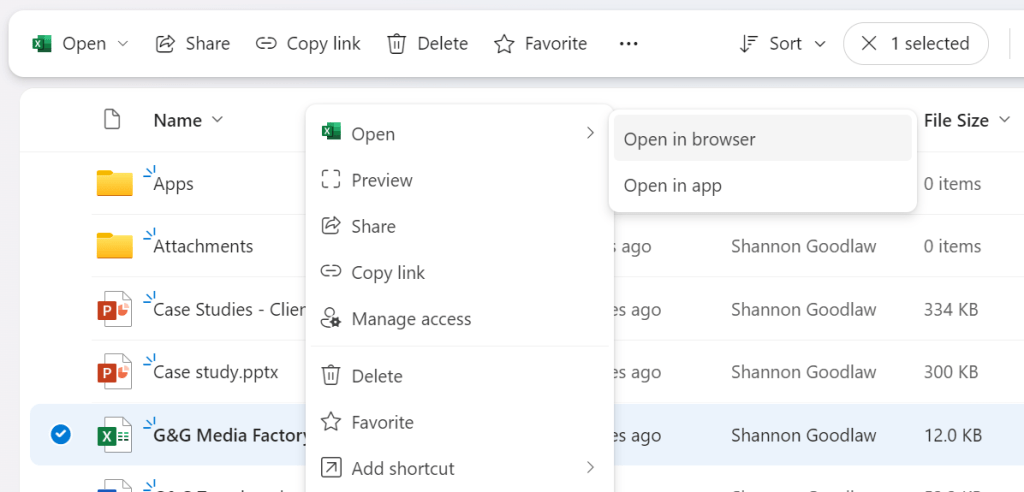Click Shannon Goodlaw in the G&G Media Factory row

coord(803,435)
